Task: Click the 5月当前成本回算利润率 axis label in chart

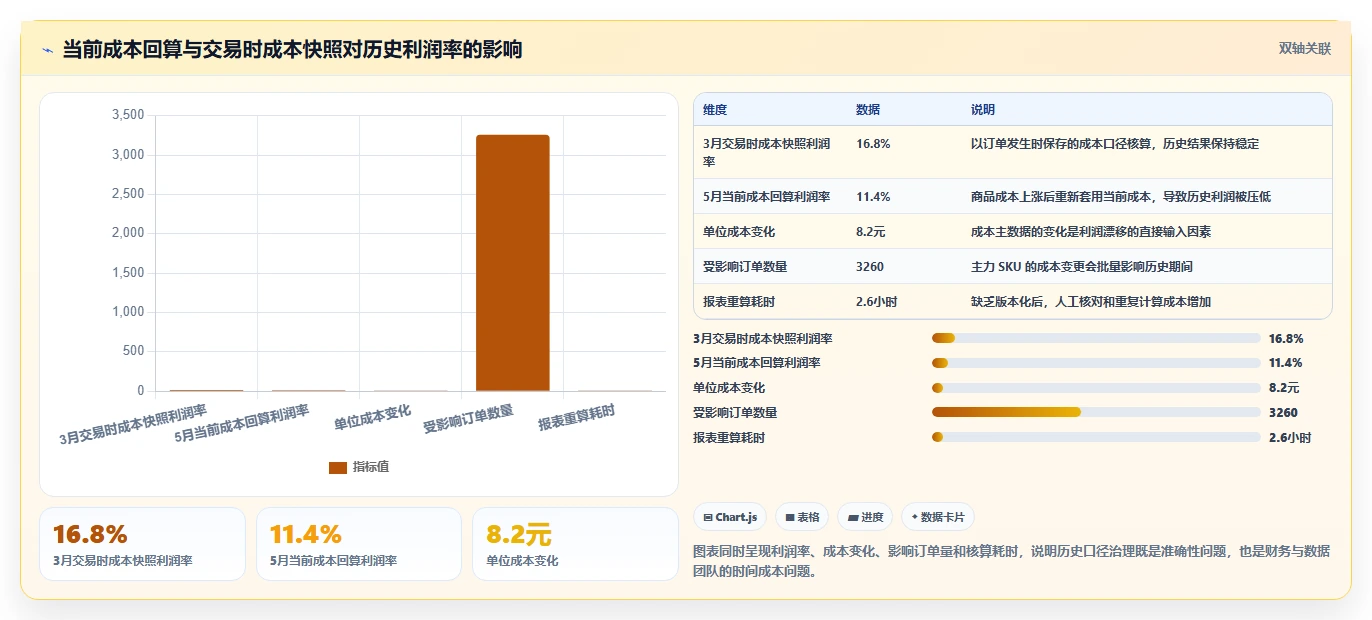Action: [242, 423]
